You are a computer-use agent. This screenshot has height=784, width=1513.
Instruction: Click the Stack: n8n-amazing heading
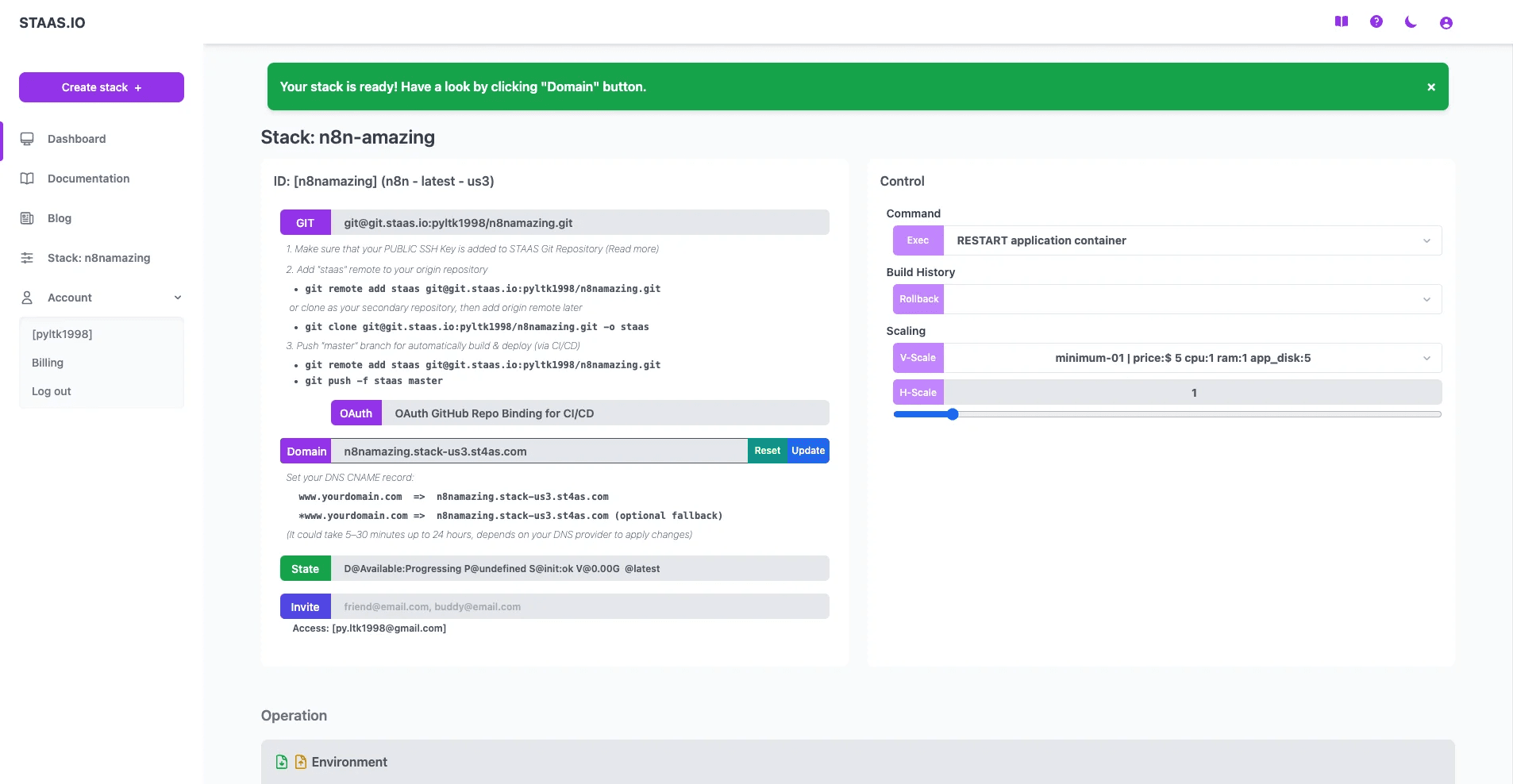348,137
